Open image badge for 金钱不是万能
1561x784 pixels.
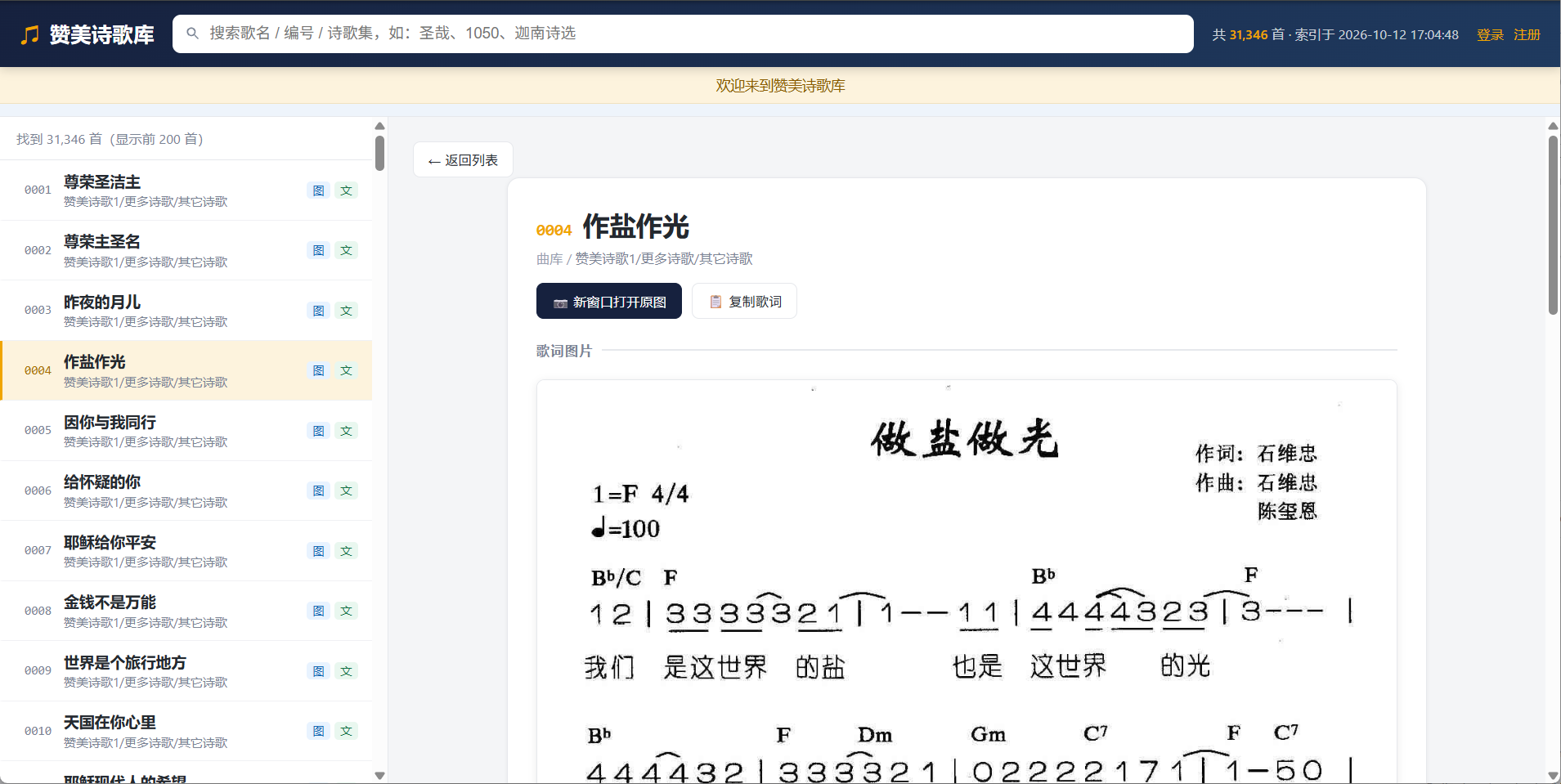coord(319,611)
